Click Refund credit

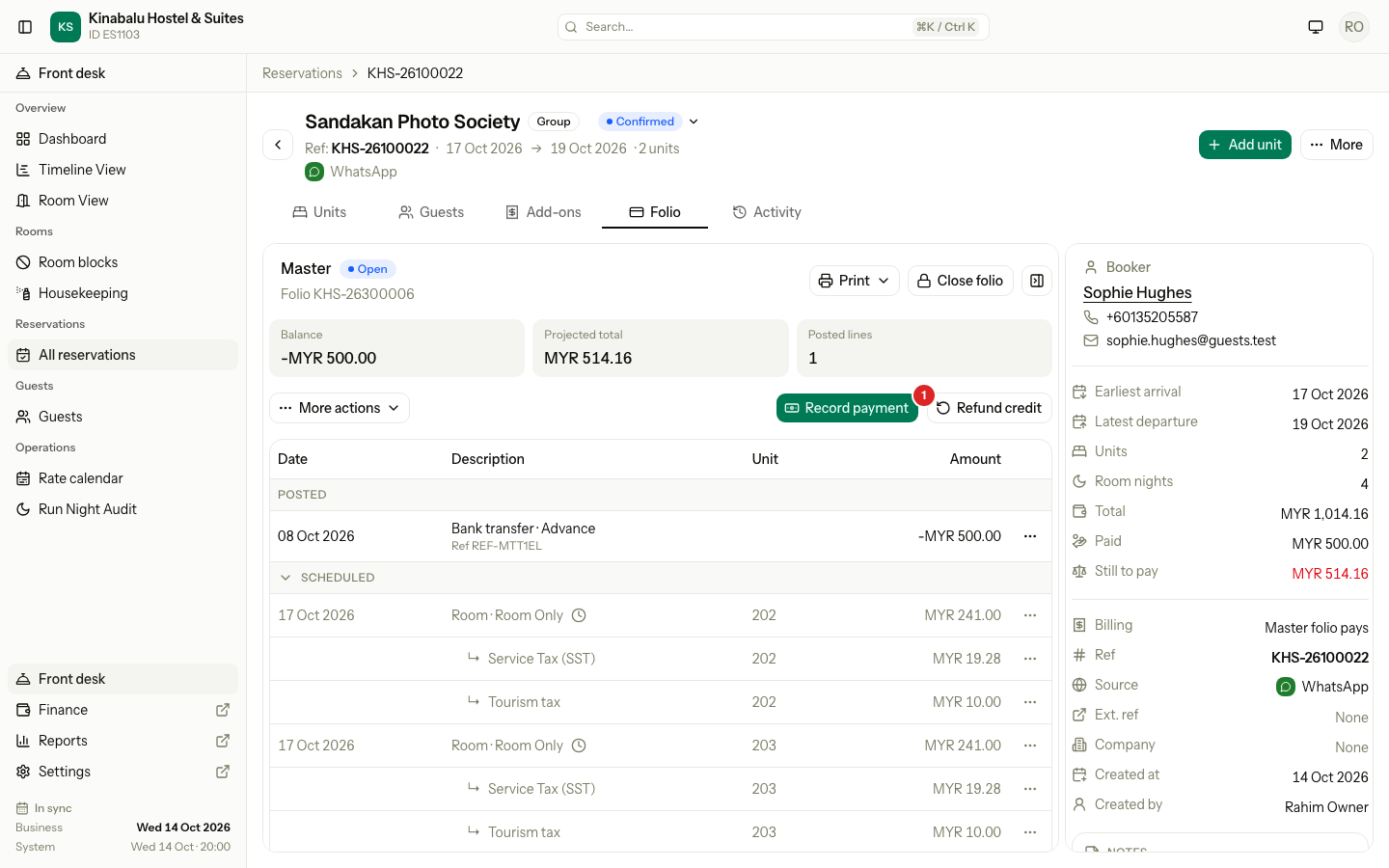click(x=990, y=408)
